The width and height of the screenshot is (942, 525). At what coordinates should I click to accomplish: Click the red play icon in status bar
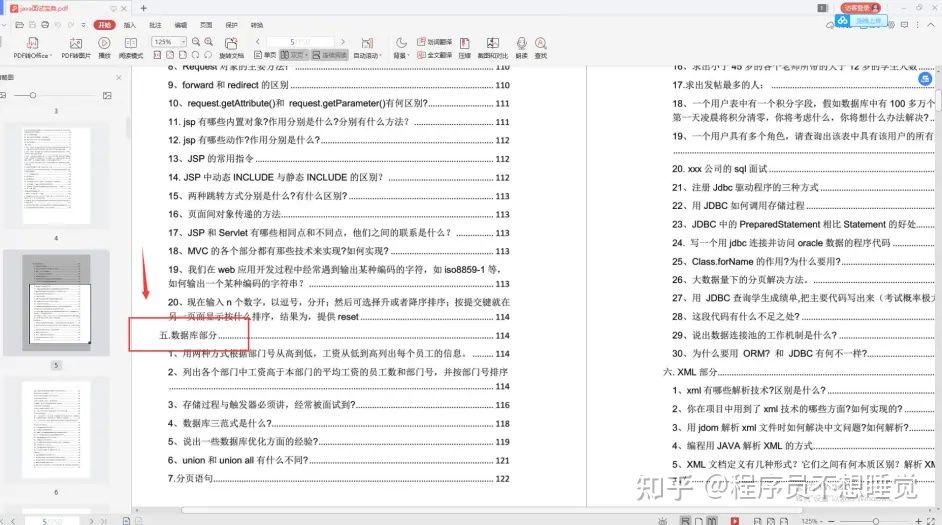coord(735,520)
